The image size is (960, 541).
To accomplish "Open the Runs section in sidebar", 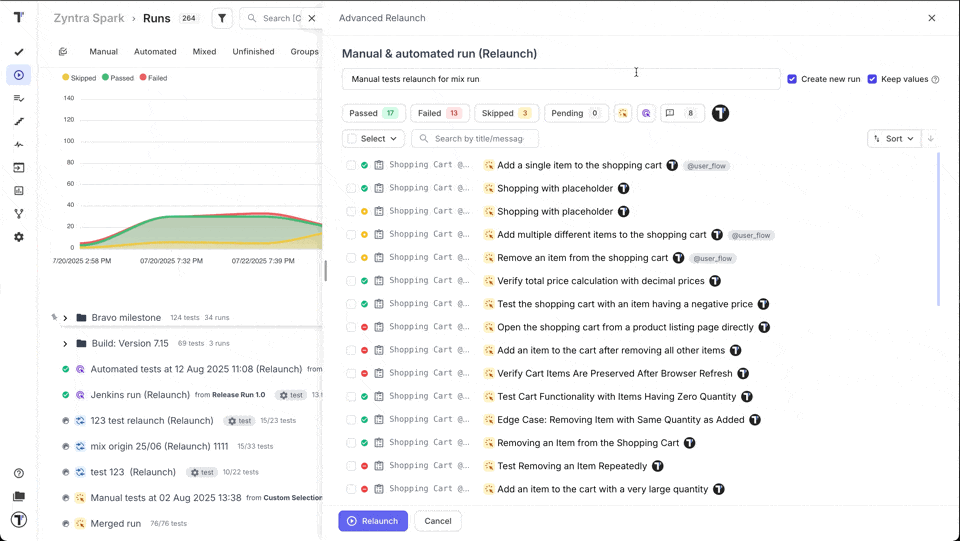I will 18,75.
